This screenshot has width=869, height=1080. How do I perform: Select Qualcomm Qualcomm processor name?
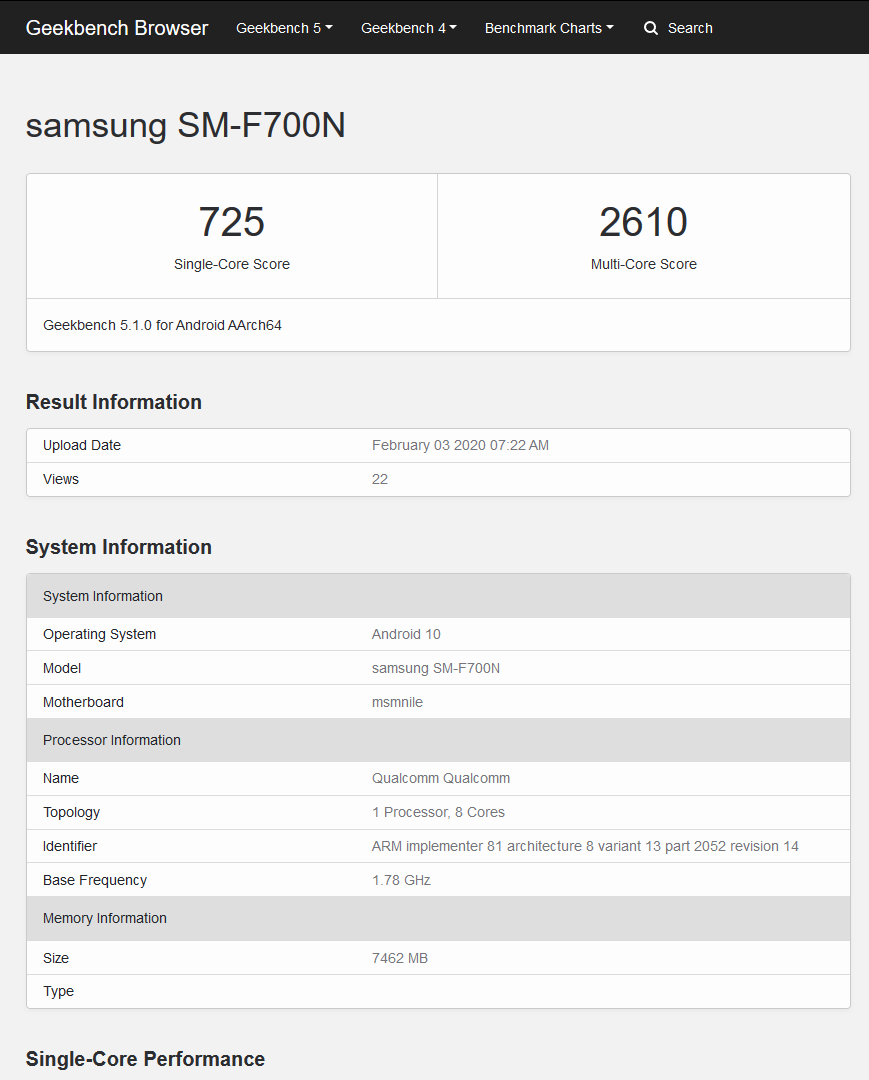(x=441, y=778)
